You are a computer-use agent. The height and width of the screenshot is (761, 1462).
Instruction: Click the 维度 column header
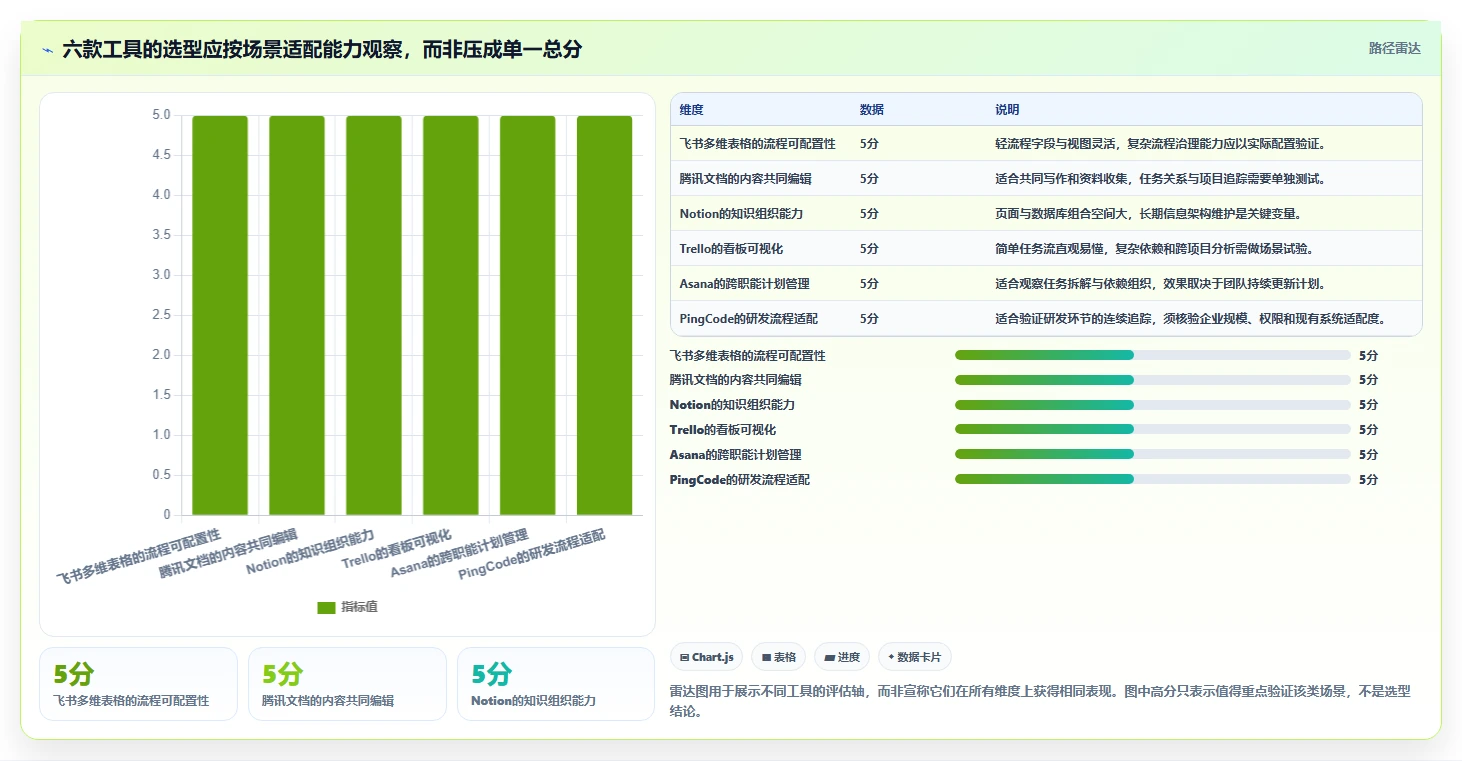point(691,110)
